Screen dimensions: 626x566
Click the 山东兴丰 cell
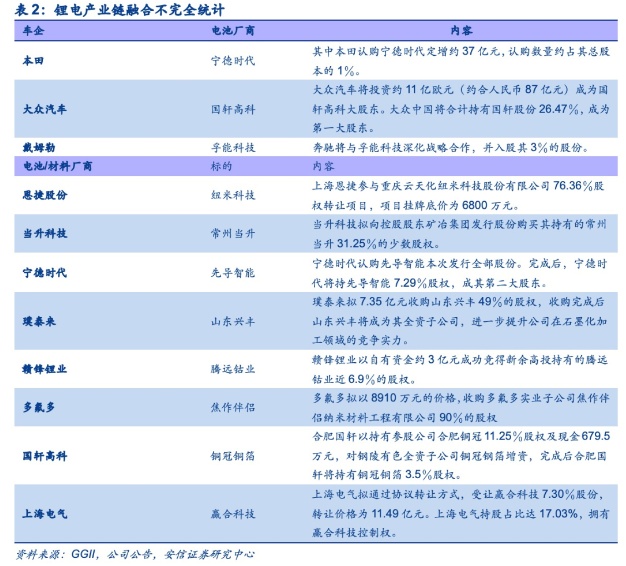233,321
